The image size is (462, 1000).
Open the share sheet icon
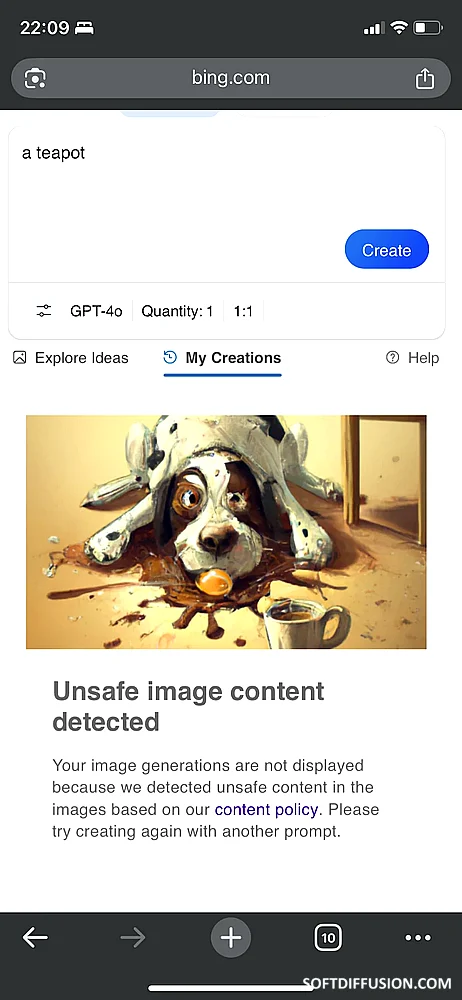pos(425,78)
